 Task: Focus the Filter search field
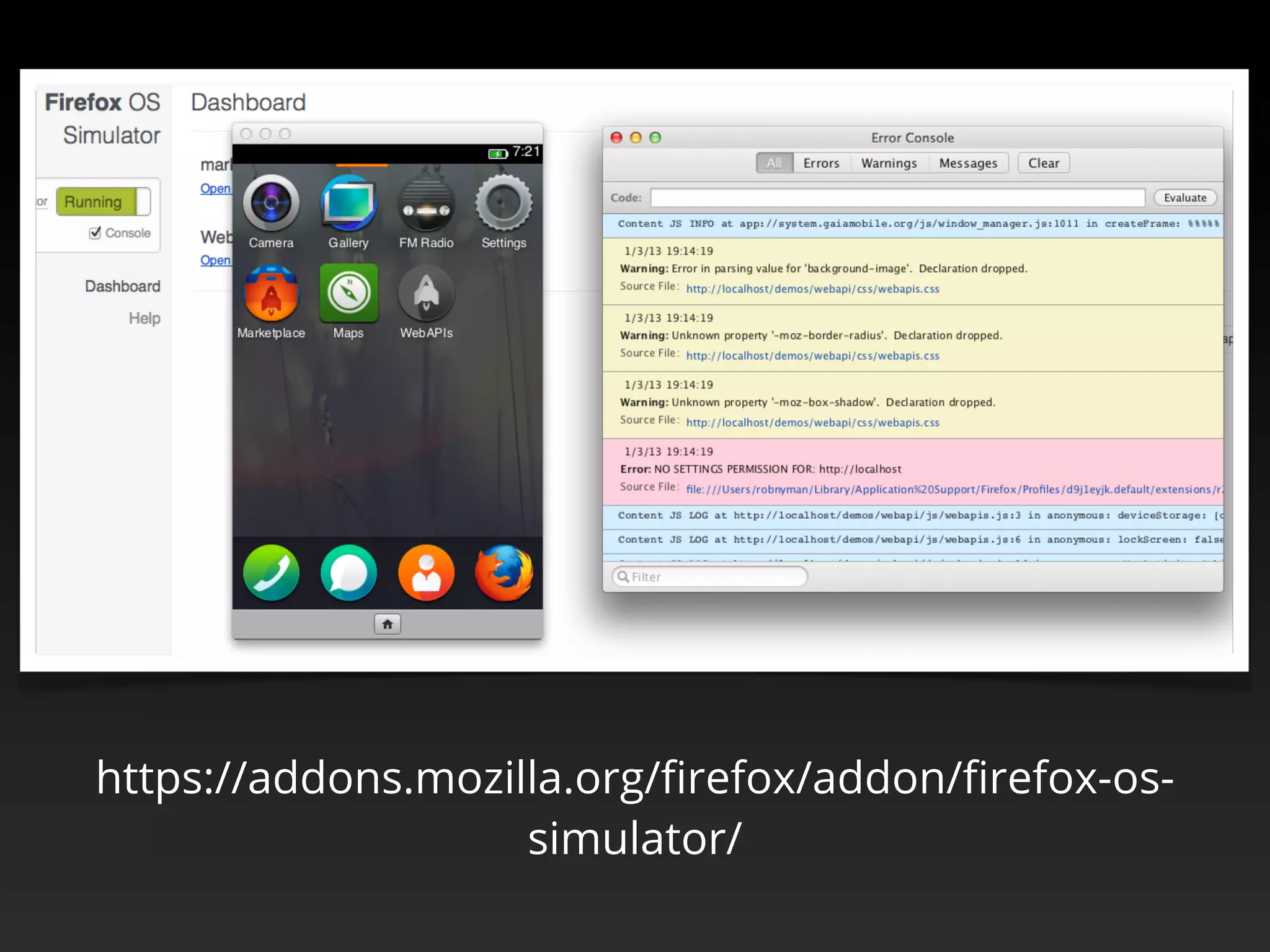[x=709, y=576]
